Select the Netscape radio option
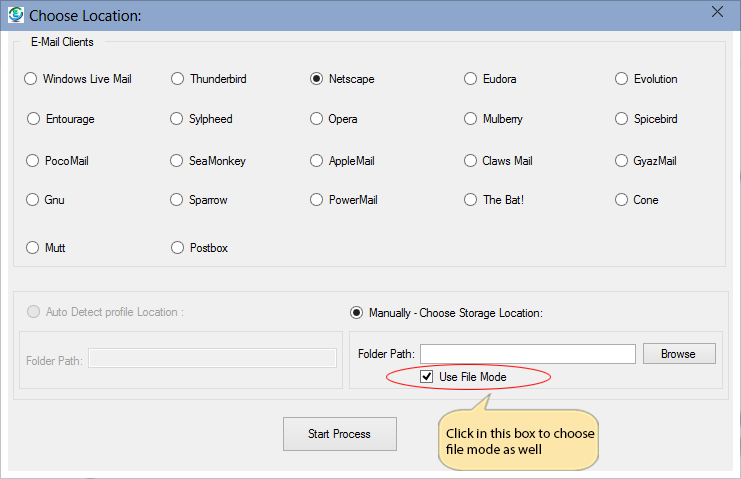The width and height of the screenshot is (741, 479). (x=317, y=79)
